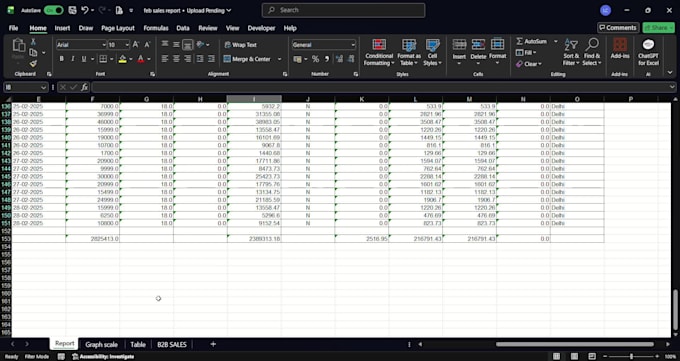Screen dimensions: 680x361
Task: Toggle Italic formatting
Action: [72, 59]
